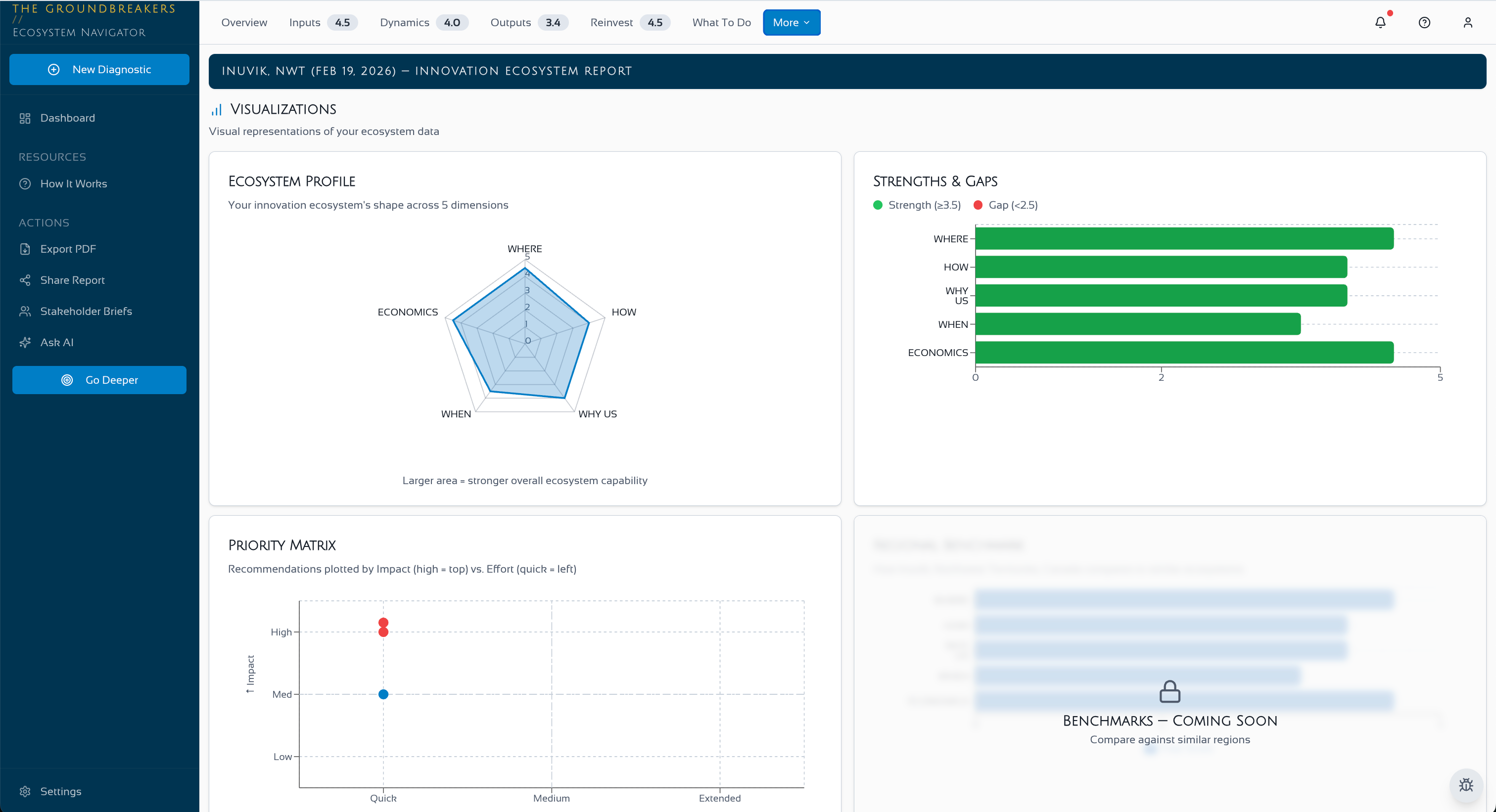Open Settings gear in sidebar
Viewport: 1496px width, 812px height.
click(25, 791)
